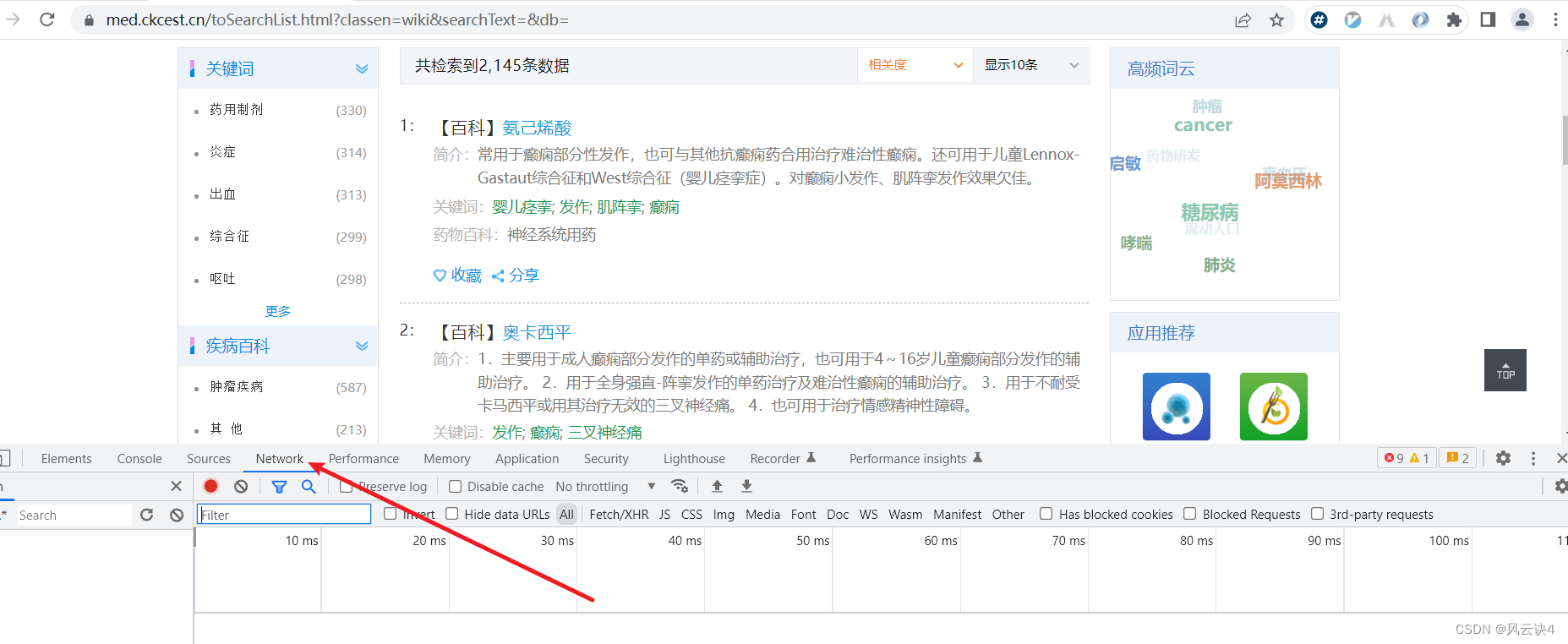Image resolution: width=1568 pixels, height=644 pixels.
Task: Bookmark this page with the star icon
Action: (1276, 20)
